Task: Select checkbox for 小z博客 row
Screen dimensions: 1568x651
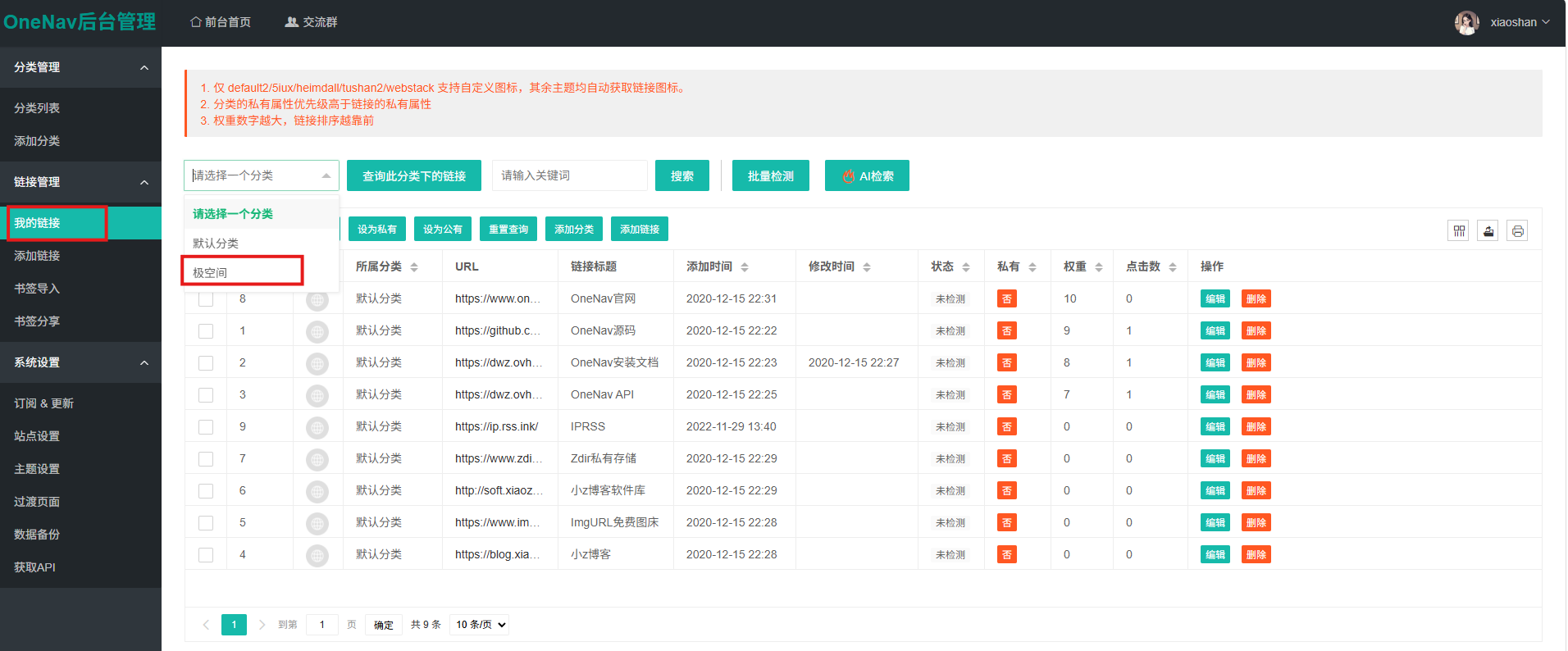Action: coord(206,555)
